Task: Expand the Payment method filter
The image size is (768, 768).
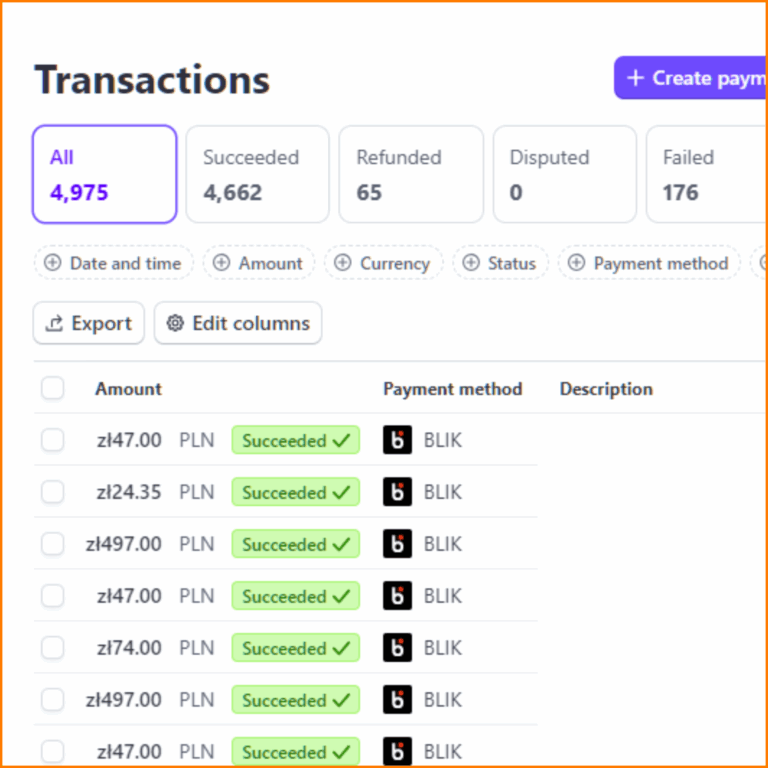Action: tap(649, 263)
